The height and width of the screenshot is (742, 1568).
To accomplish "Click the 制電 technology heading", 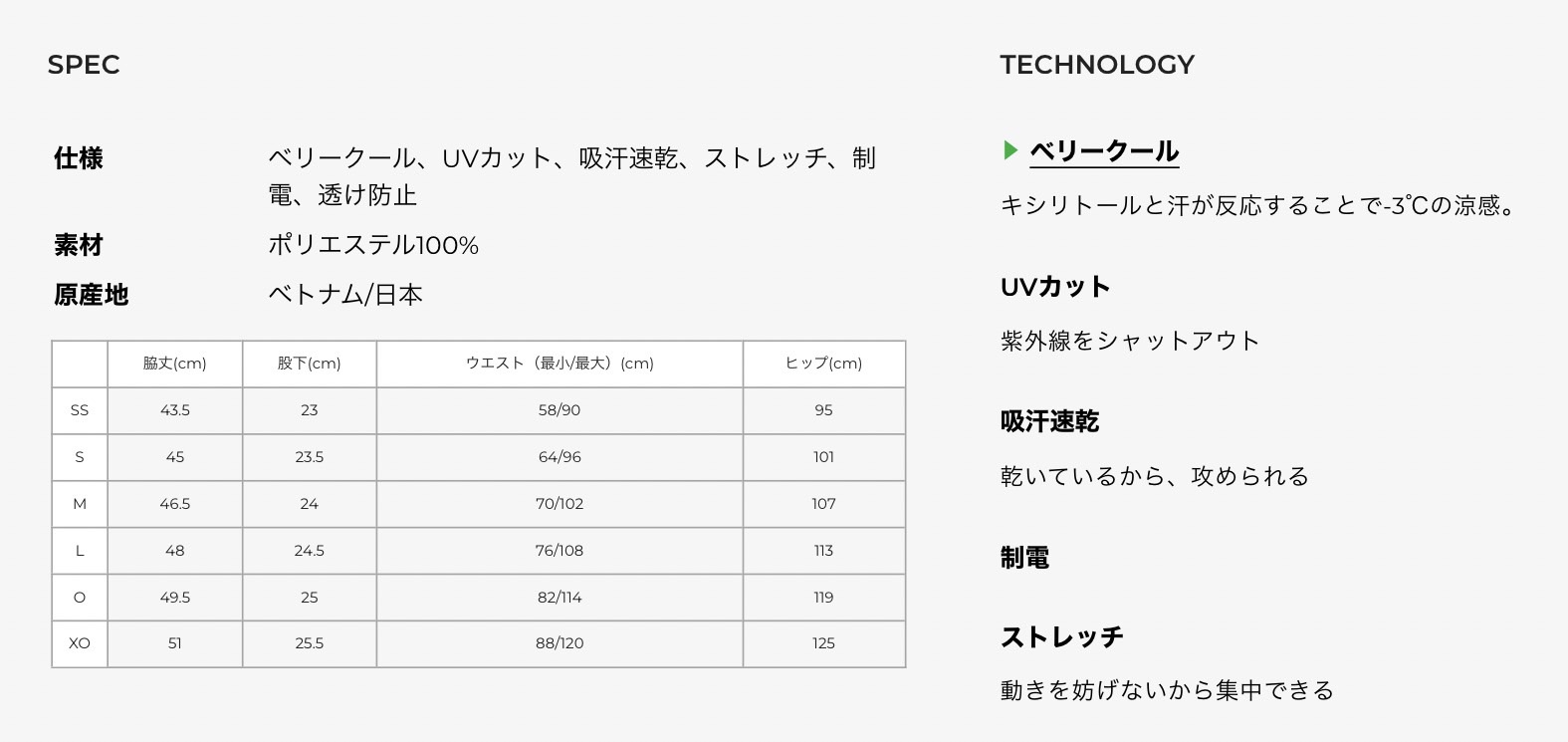I will [1025, 558].
